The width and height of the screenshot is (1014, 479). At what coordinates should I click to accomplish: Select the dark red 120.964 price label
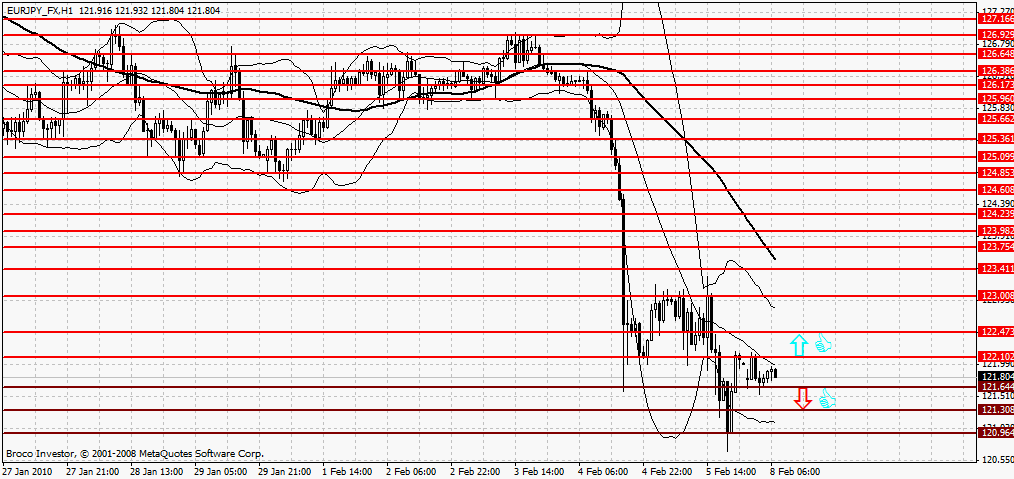coord(997,432)
